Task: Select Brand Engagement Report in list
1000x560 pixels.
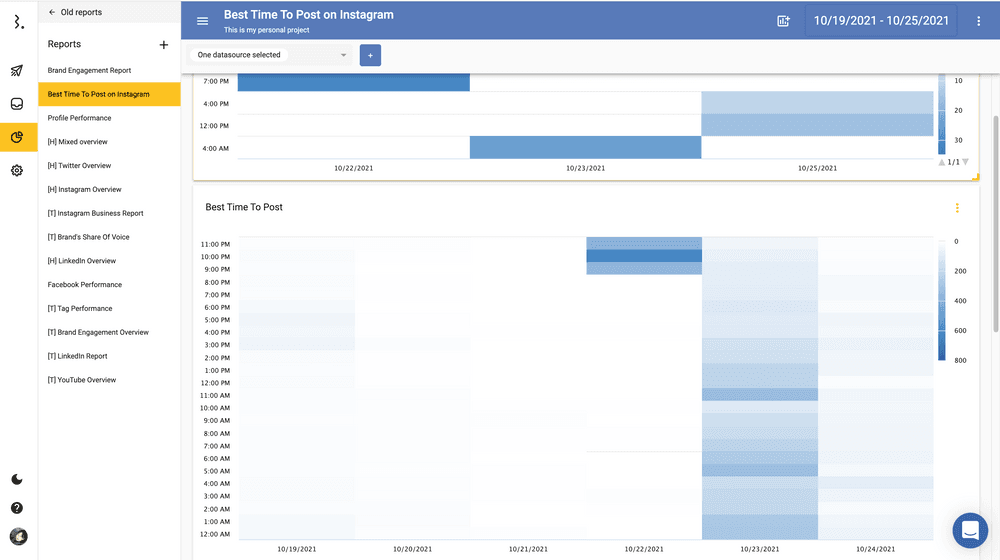Action: pos(89,71)
